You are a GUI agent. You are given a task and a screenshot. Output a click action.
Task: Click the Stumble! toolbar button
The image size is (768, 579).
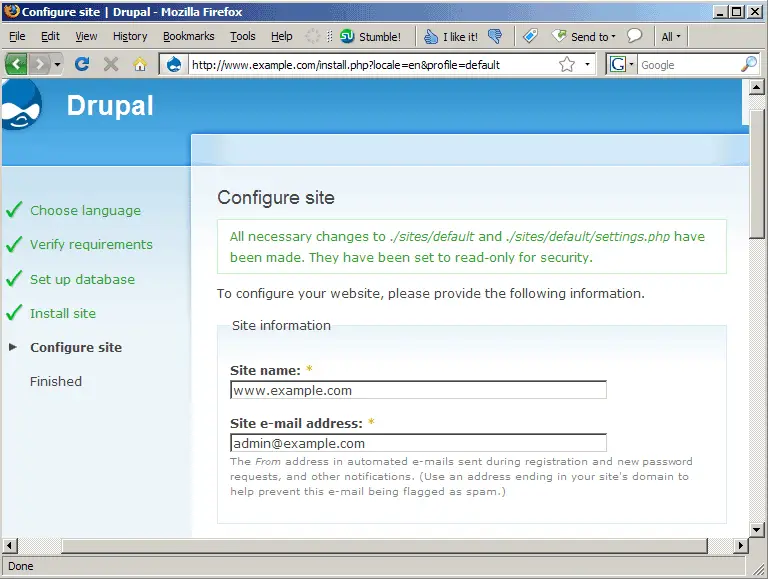pyautogui.click(x=370, y=37)
